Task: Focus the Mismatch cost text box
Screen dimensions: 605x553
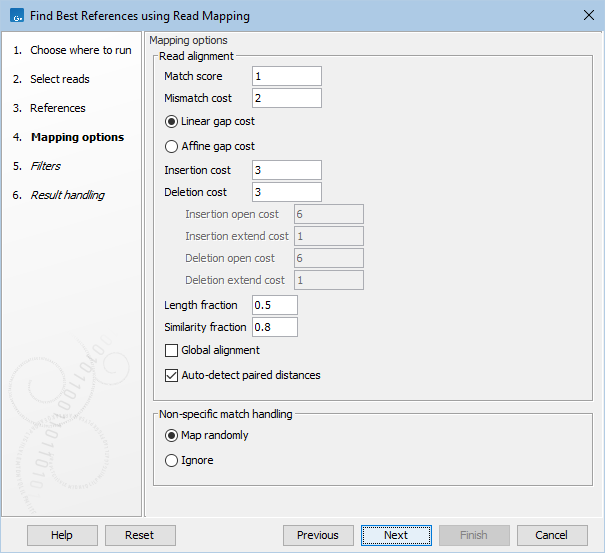Action: click(287, 98)
